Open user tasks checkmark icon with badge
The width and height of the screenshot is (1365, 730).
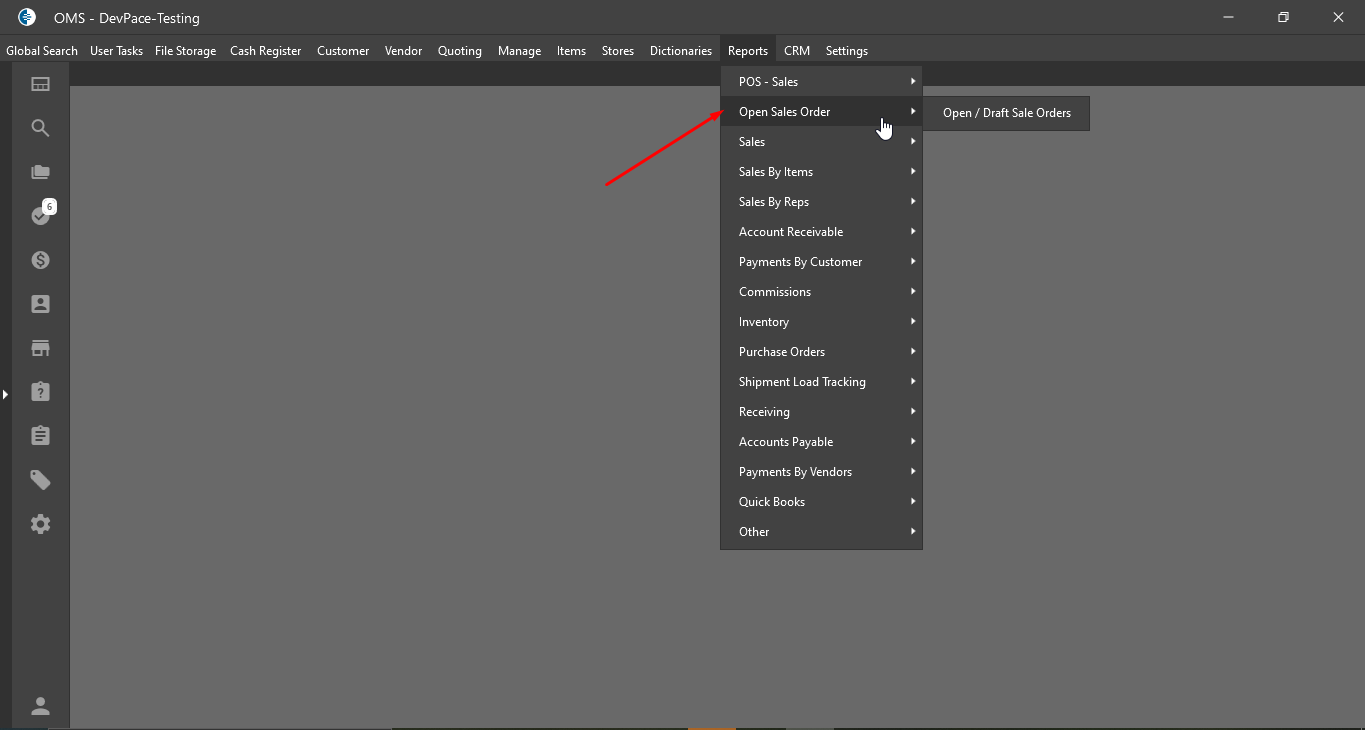40,216
